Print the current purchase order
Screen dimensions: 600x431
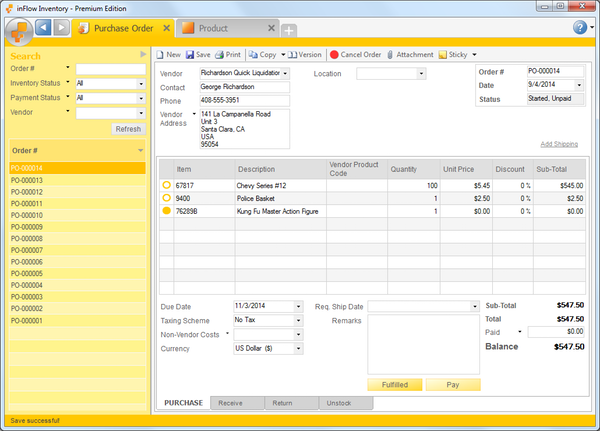tap(219, 54)
